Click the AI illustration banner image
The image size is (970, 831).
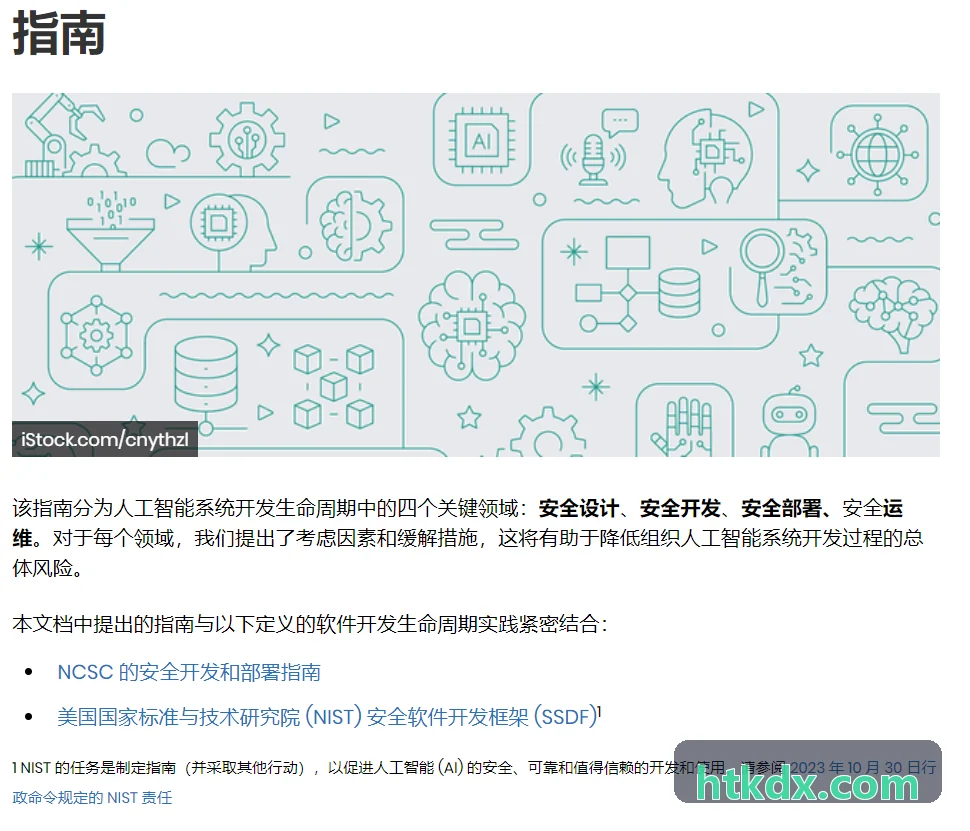pos(476,275)
